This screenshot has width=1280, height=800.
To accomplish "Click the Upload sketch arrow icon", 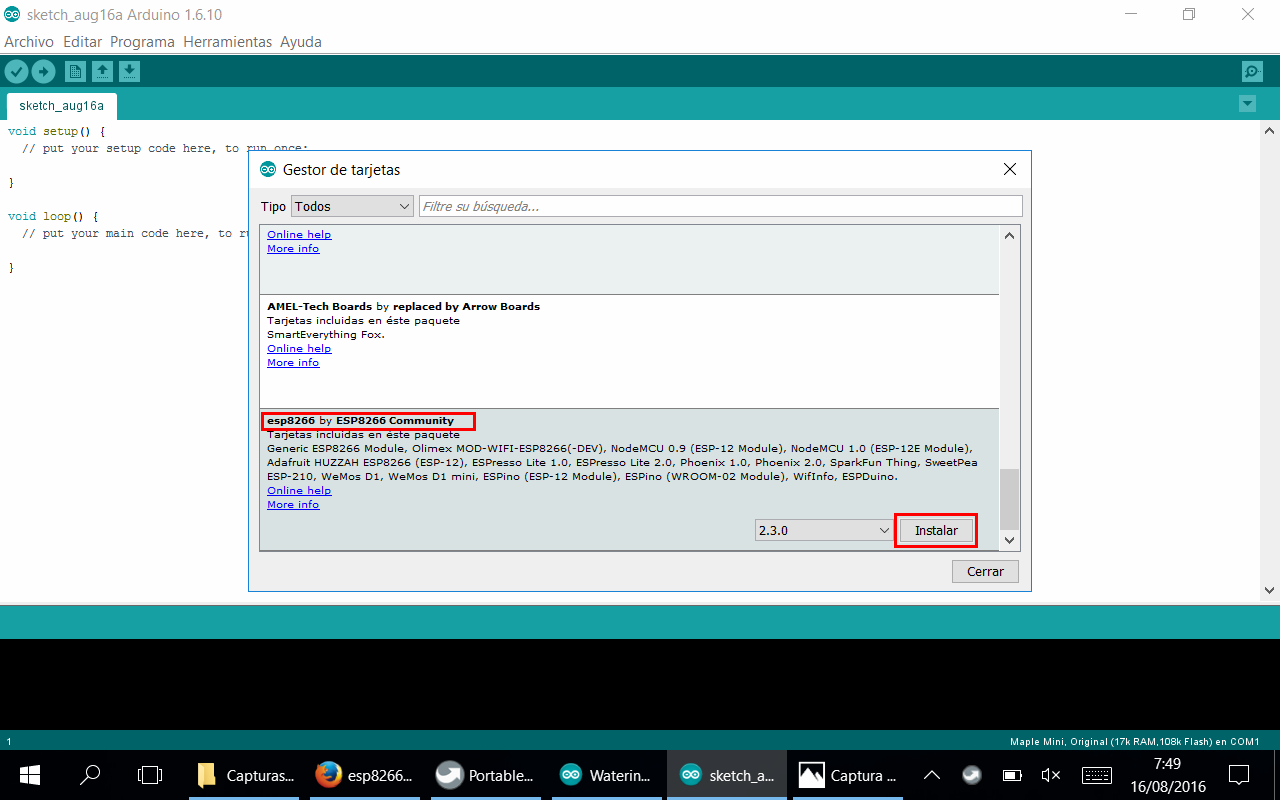I will 43,71.
